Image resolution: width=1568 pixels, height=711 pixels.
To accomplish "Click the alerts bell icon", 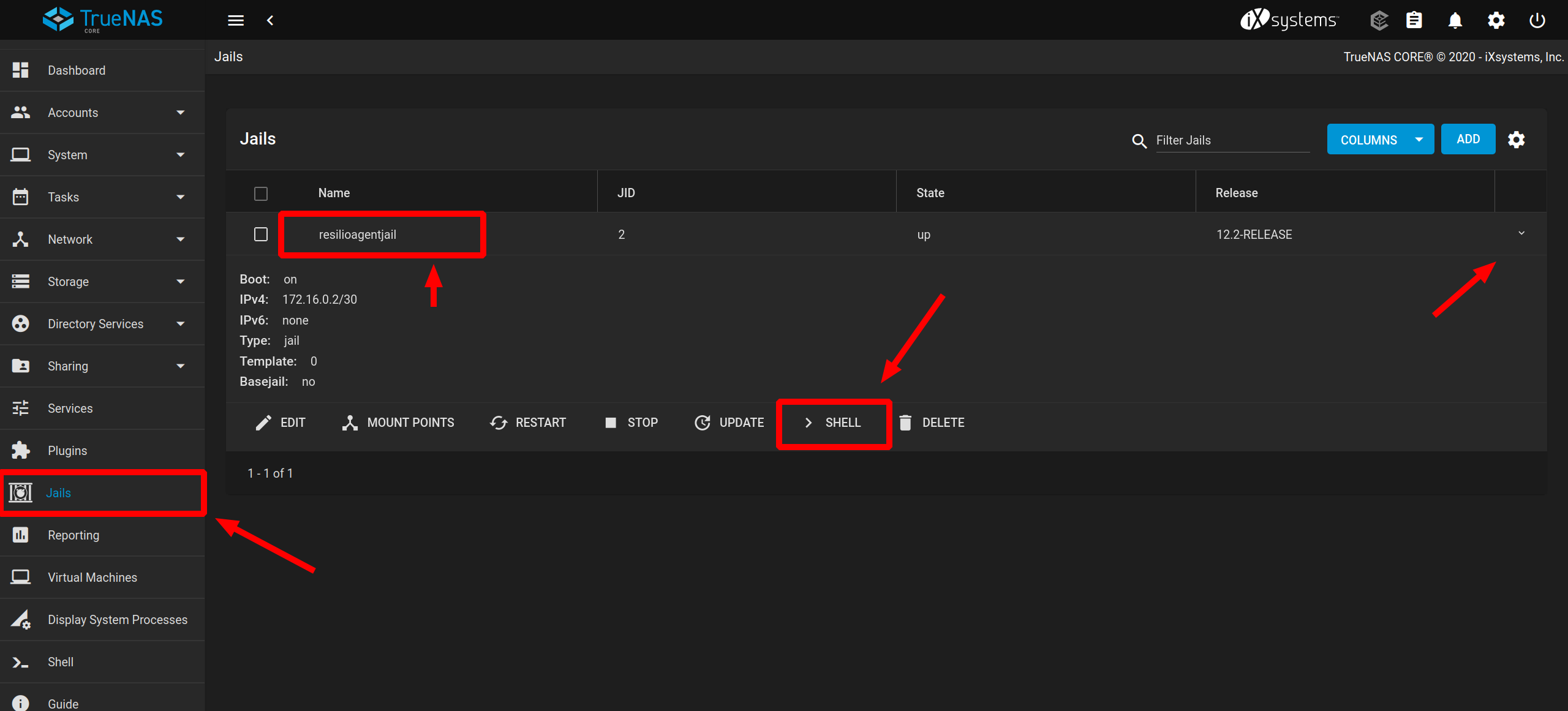I will (1455, 20).
